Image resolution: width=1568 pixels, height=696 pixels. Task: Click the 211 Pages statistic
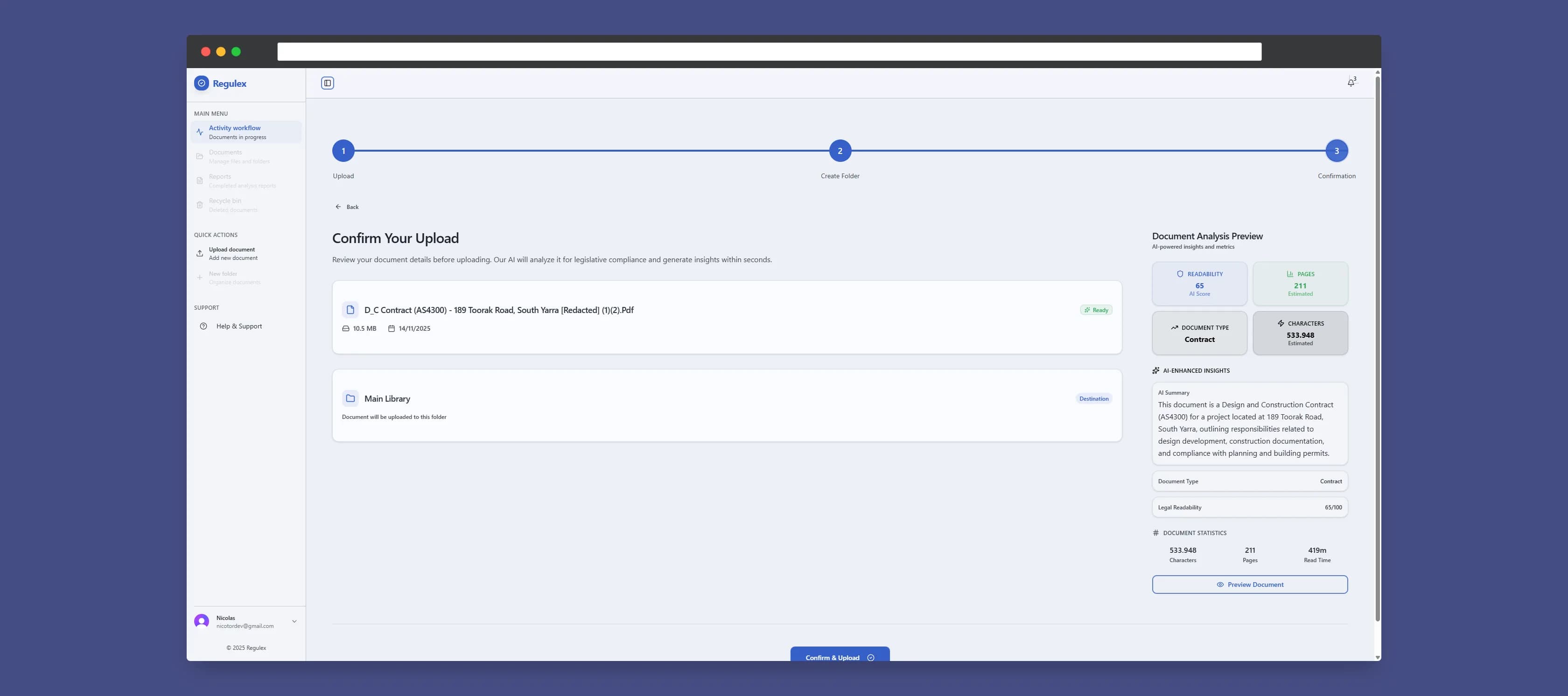click(x=1250, y=555)
